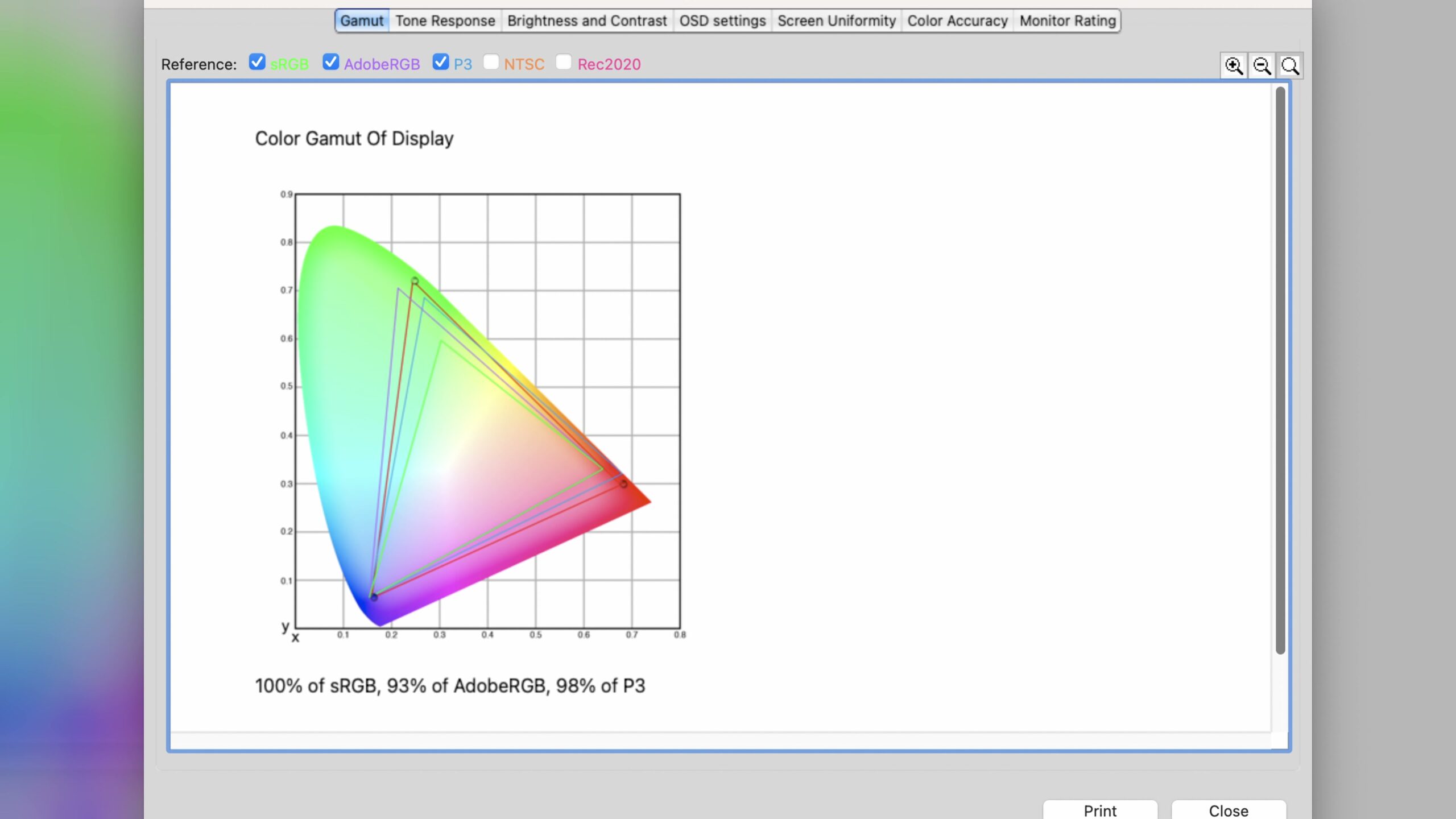Click the orange NTSC label text
The width and height of the screenshot is (1456, 819).
tap(524, 64)
